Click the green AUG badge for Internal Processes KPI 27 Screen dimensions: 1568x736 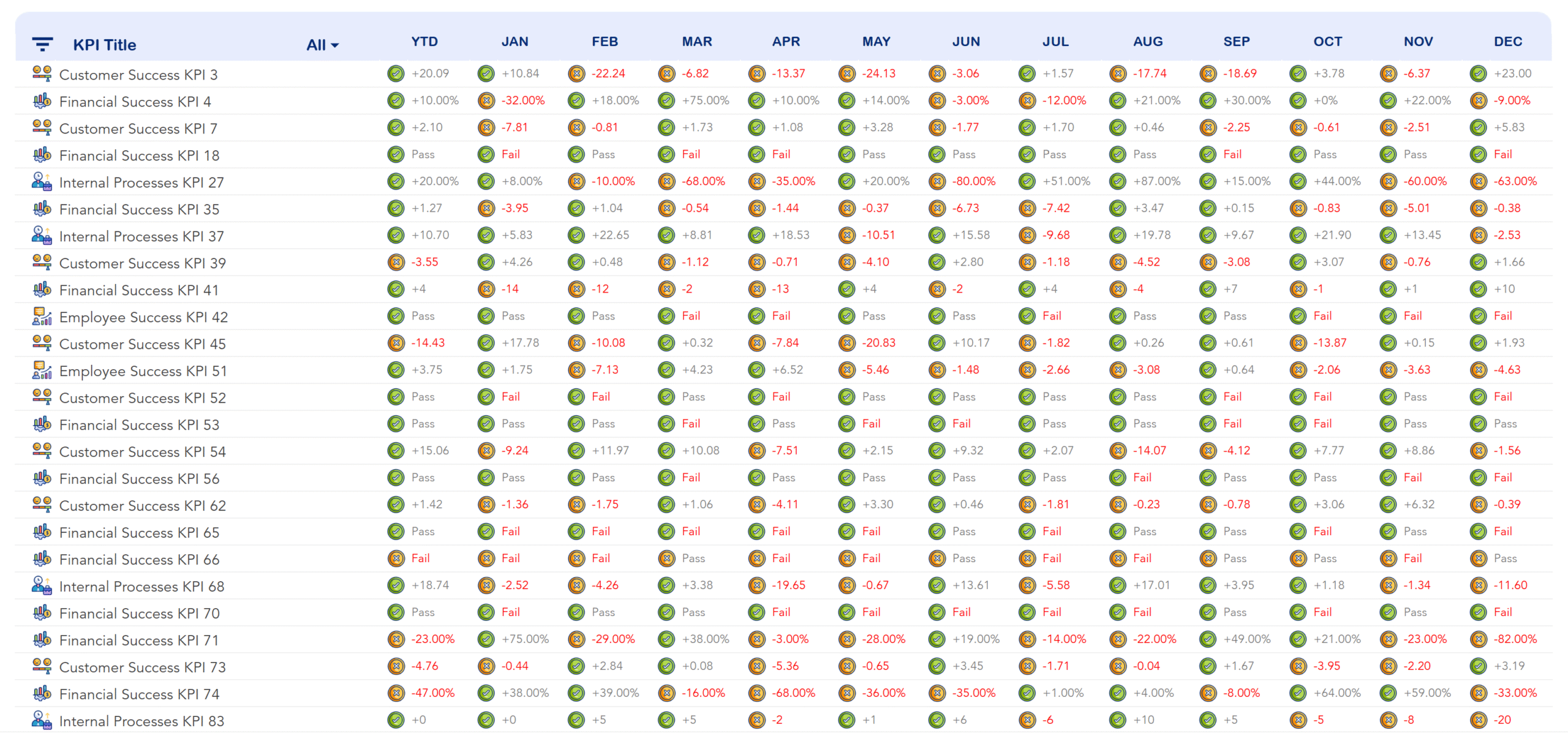(1117, 181)
